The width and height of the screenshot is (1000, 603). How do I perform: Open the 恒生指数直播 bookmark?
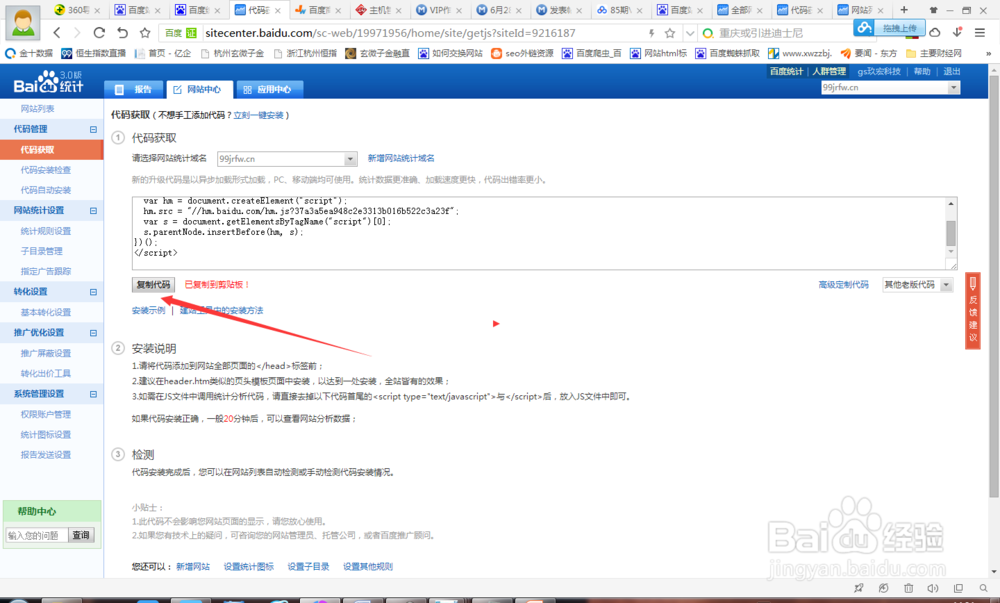pos(94,54)
